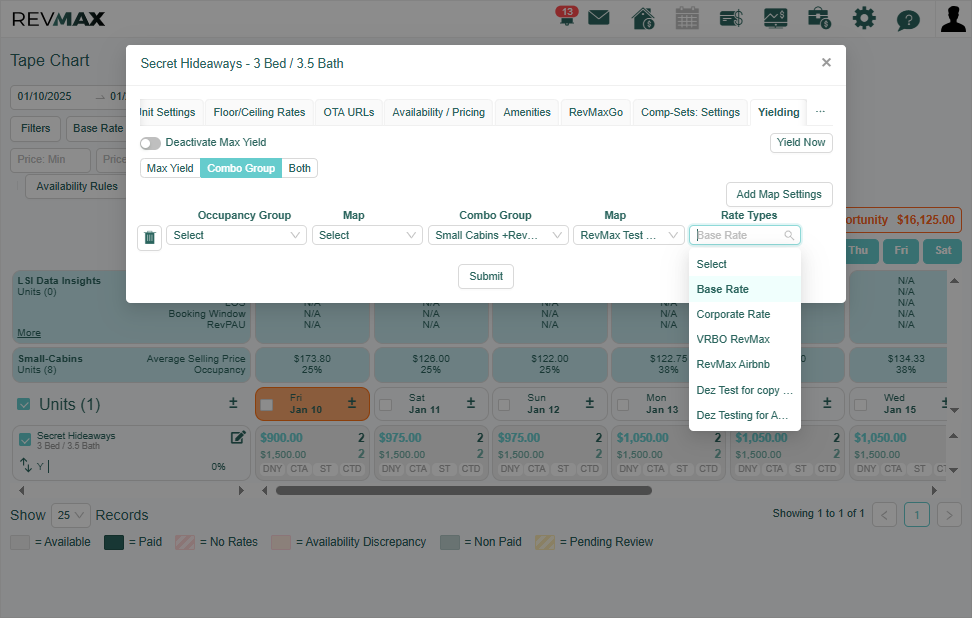Viewport: 972px width, 618px height.
Task: Toggle the Deactivate Max Yield switch
Action: [x=150, y=143]
